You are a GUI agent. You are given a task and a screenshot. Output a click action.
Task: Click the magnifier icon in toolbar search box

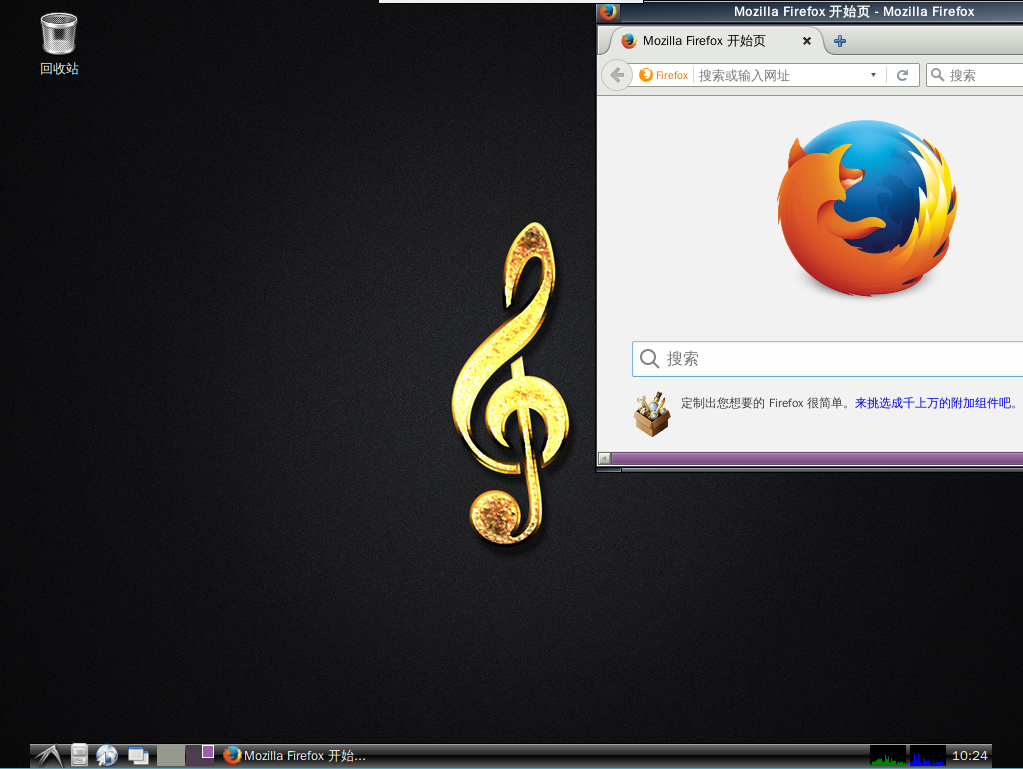click(938, 75)
